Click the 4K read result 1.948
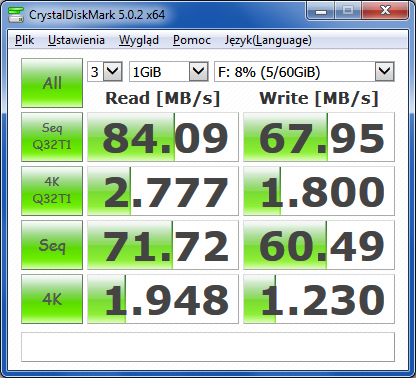416x378 pixels. (x=163, y=299)
